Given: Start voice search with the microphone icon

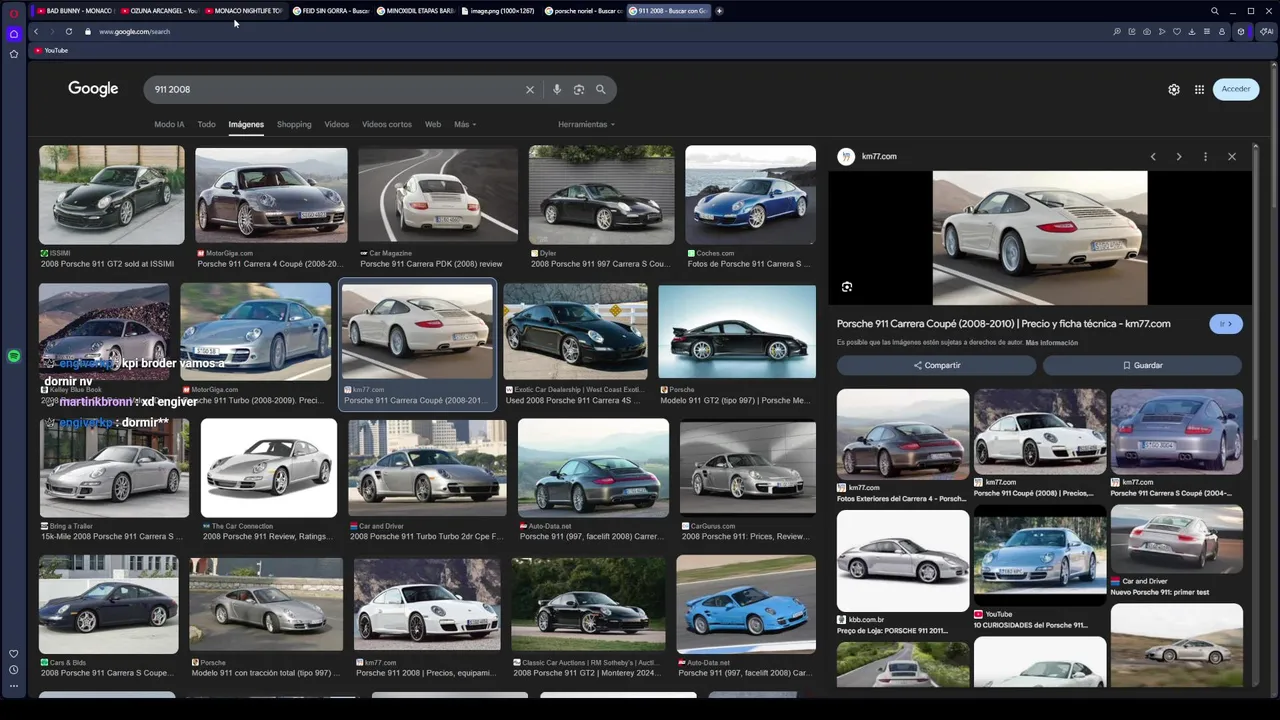Looking at the screenshot, I should (557, 89).
